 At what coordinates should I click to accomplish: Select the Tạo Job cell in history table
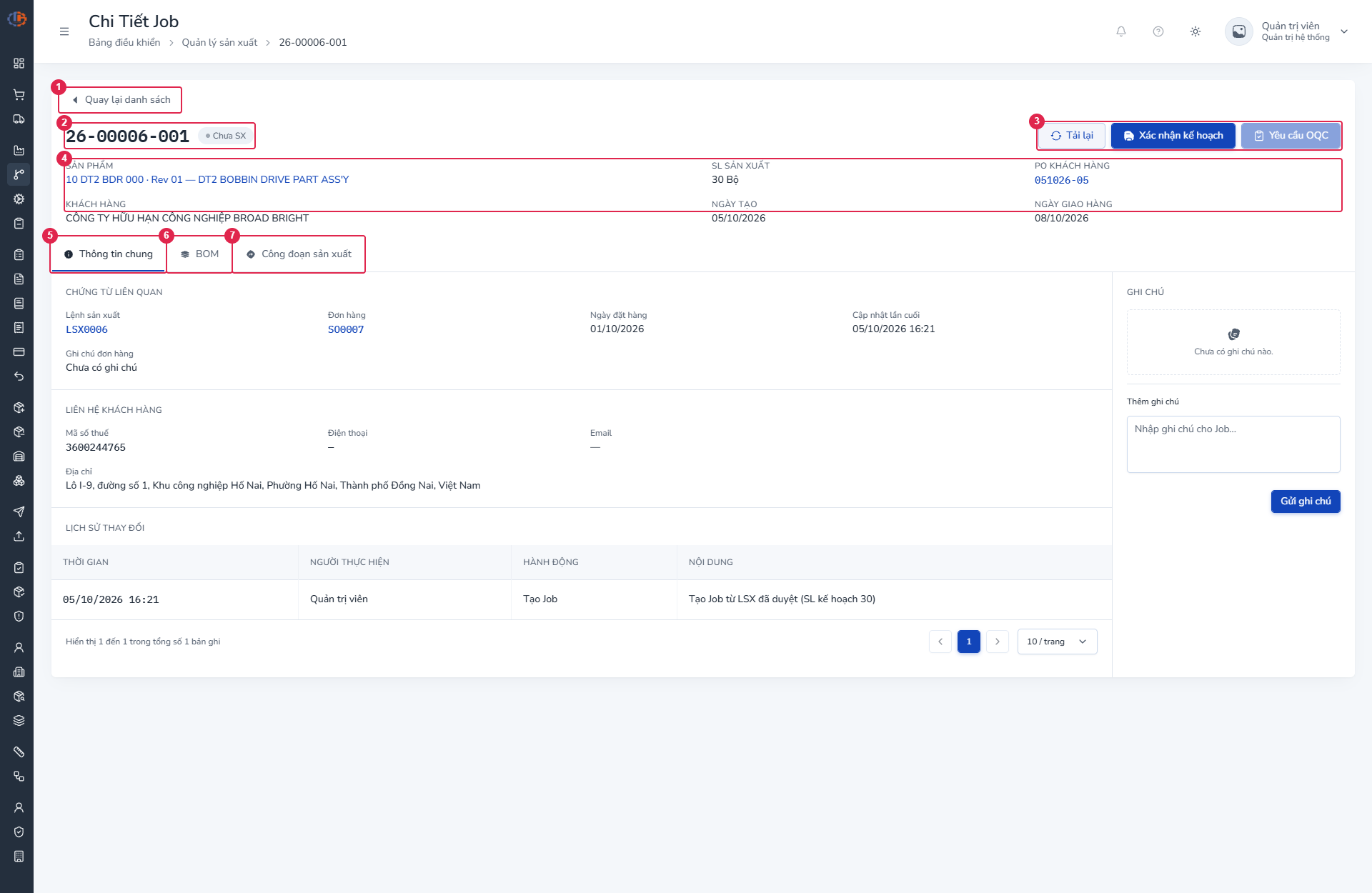coord(594,599)
